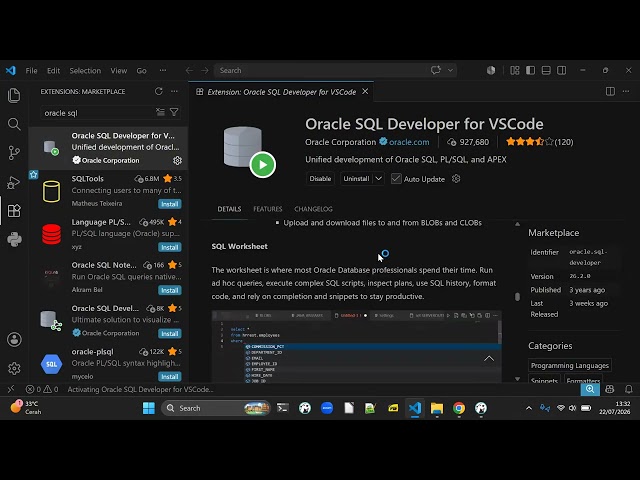Open the Python view in activity bar

(14, 240)
